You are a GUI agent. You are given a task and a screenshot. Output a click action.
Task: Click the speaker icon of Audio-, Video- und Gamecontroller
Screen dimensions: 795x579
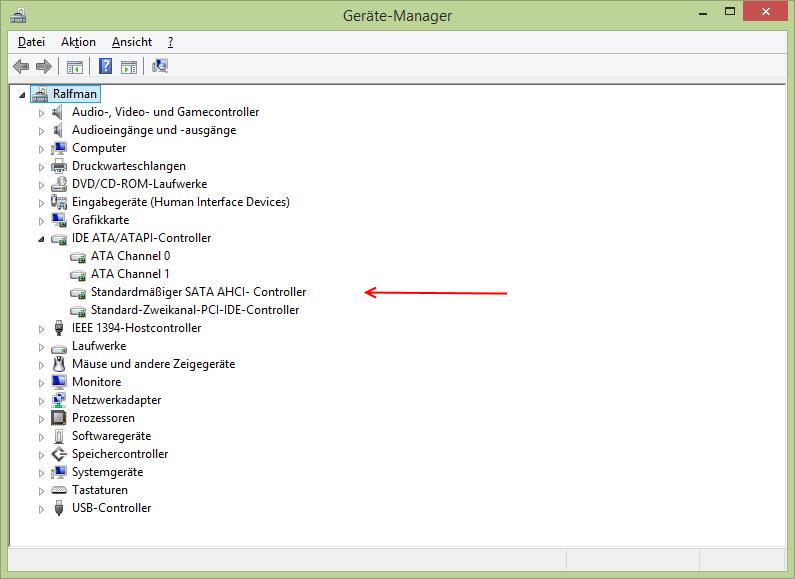[x=58, y=112]
